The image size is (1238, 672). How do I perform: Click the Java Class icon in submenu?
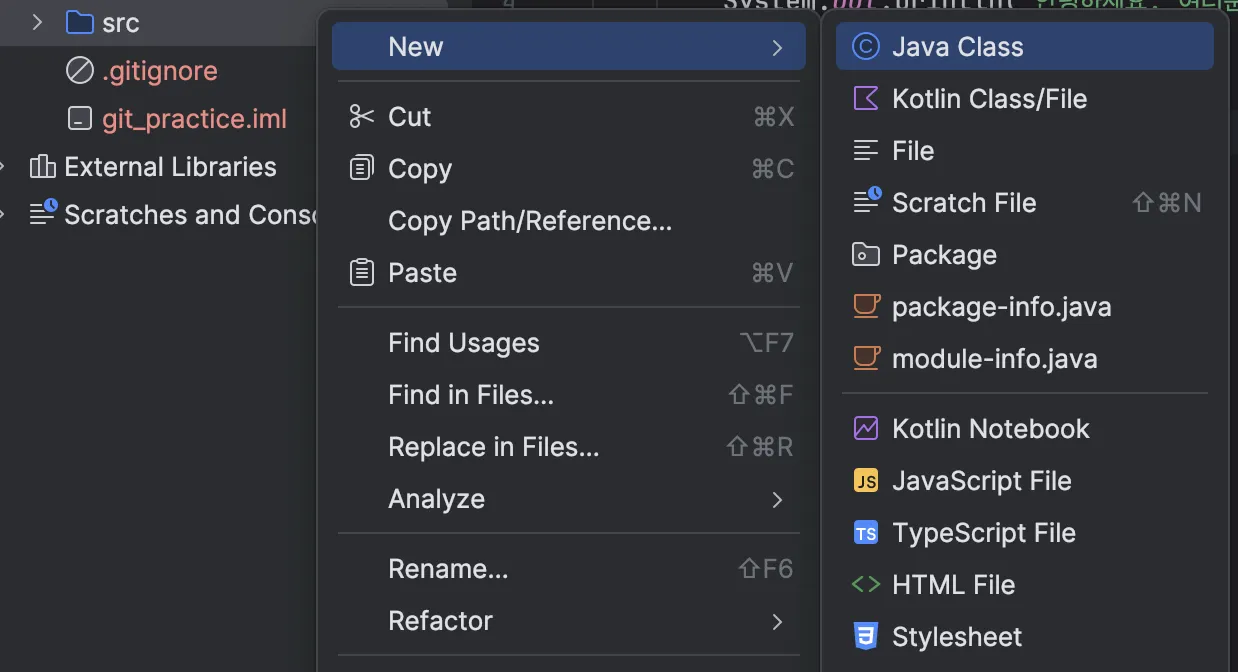(865, 47)
